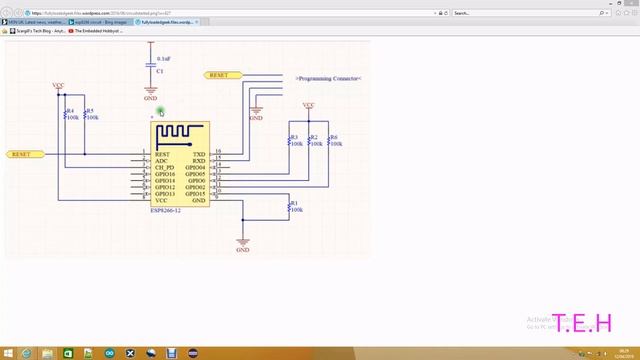Click the RESET label near Programming Connector
Screen dimensions: 640x360
click(223, 75)
